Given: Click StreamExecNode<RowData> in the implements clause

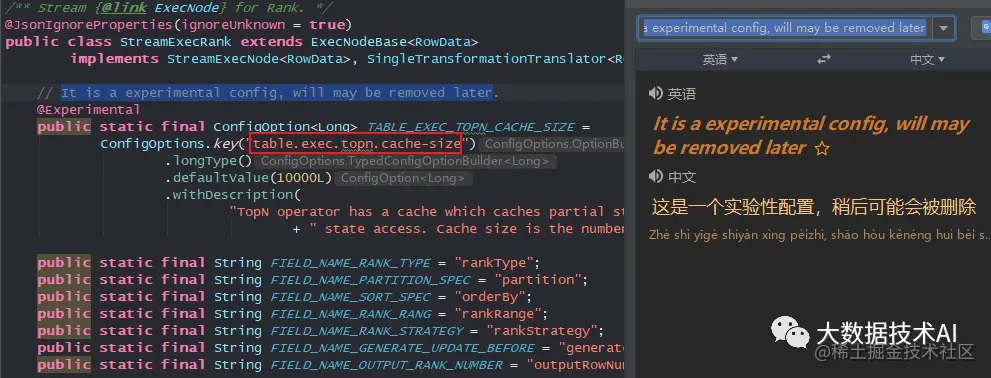Looking at the screenshot, I should coord(260,59).
